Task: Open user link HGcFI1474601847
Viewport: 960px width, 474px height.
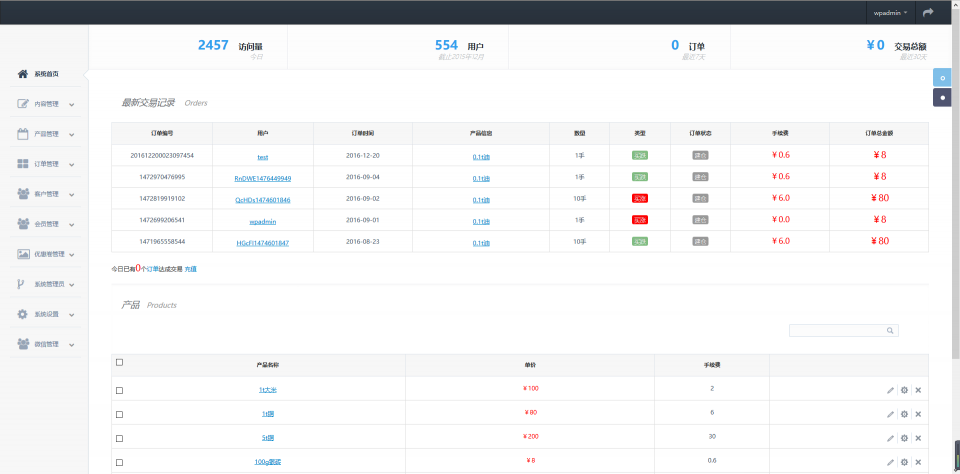Action: point(263,243)
